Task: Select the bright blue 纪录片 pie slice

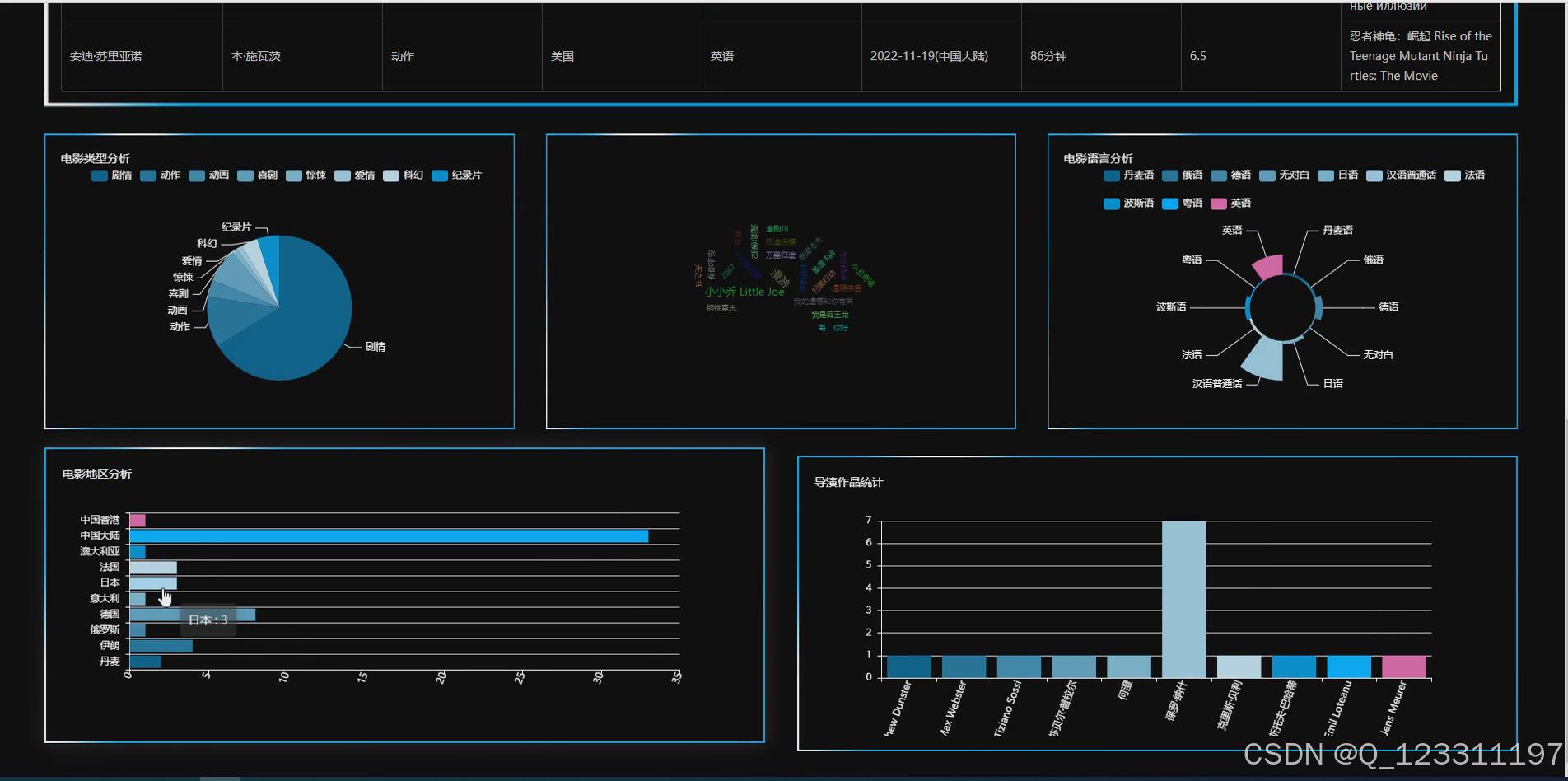Action: click(271, 255)
